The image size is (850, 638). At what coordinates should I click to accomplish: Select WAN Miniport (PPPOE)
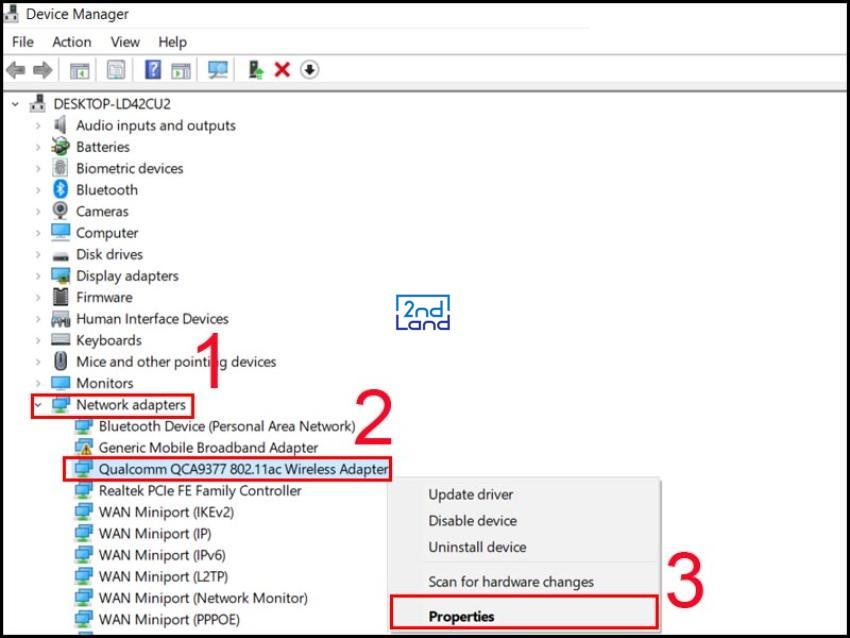pos(169,619)
